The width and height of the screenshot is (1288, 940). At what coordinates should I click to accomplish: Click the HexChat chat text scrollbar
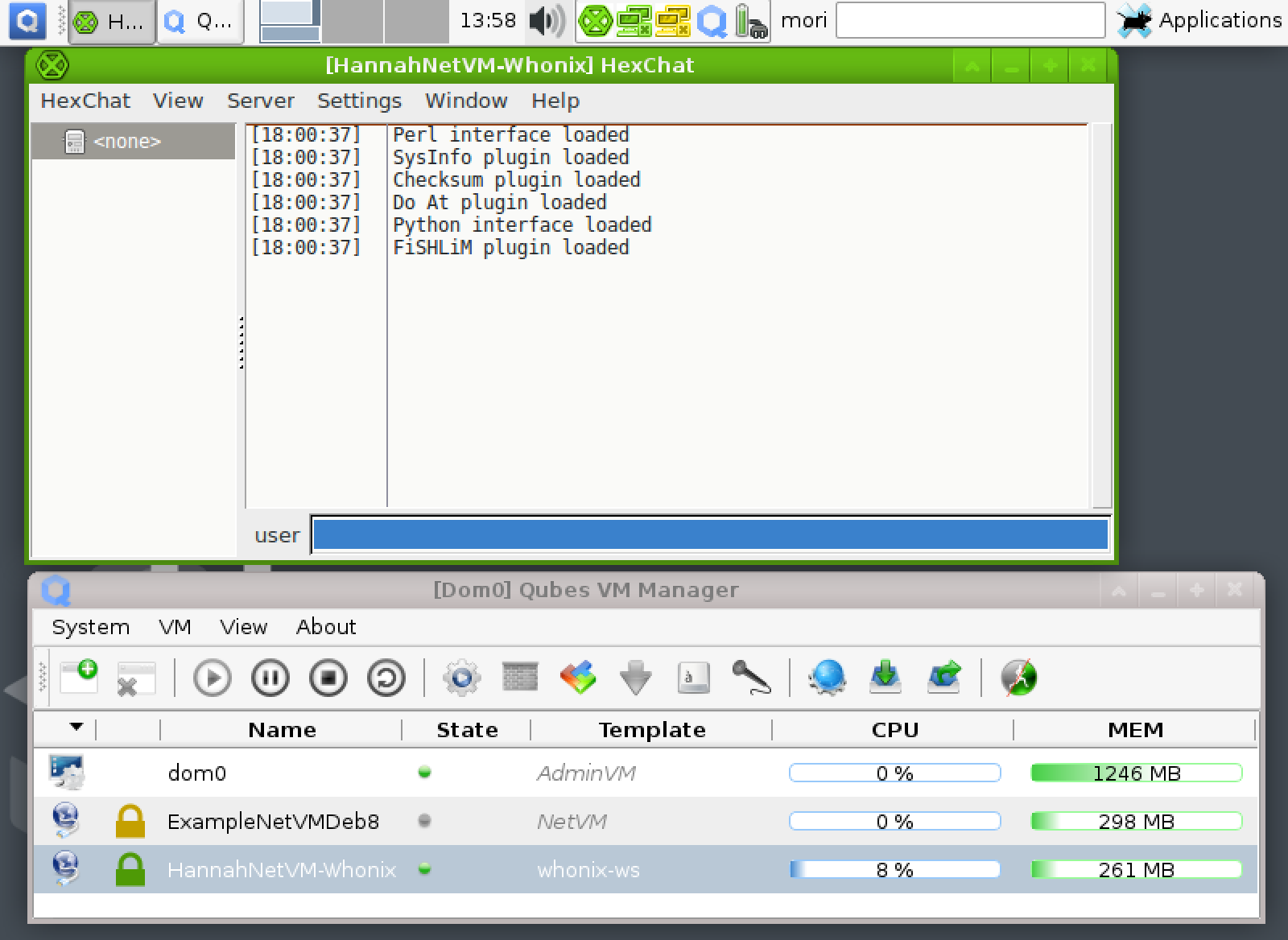[x=1100, y=315]
